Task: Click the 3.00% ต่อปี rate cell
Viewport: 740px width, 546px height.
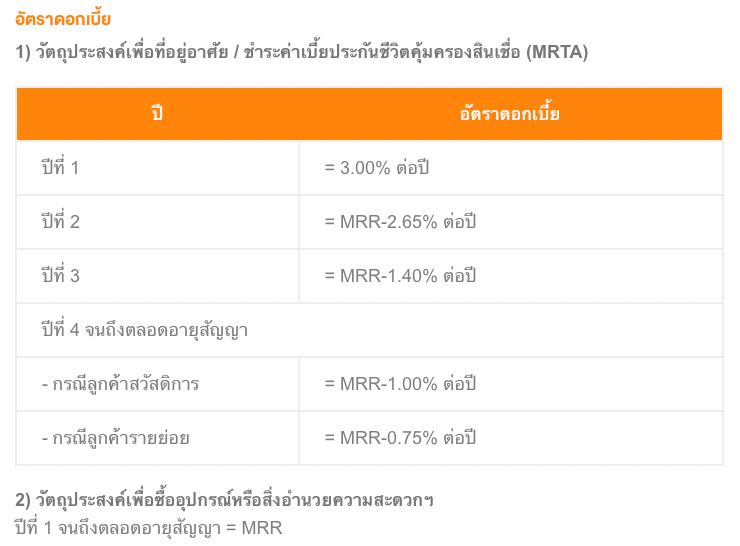Action: (x=377, y=168)
